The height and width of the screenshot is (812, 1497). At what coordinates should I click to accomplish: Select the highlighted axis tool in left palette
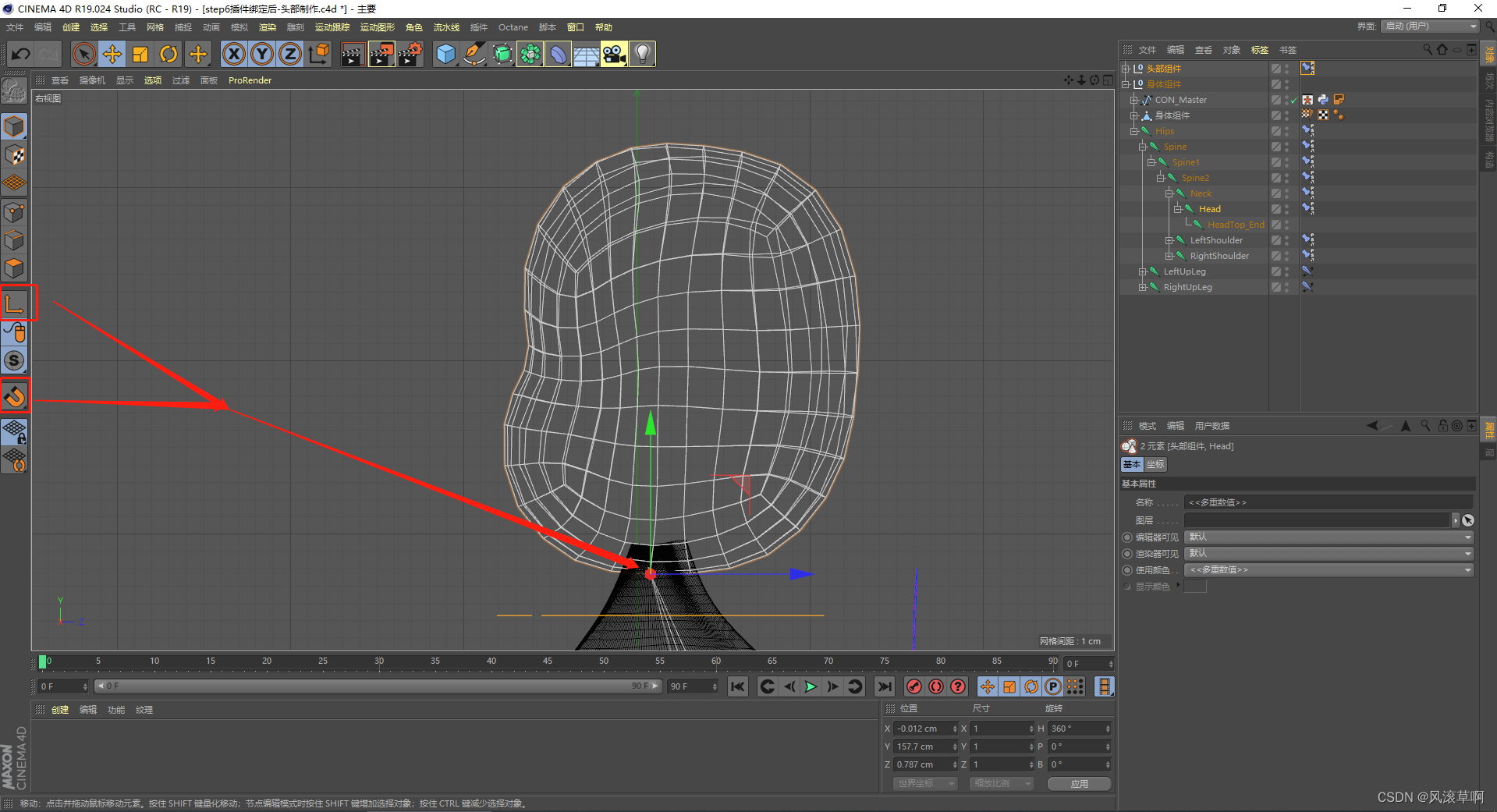coord(16,303)
